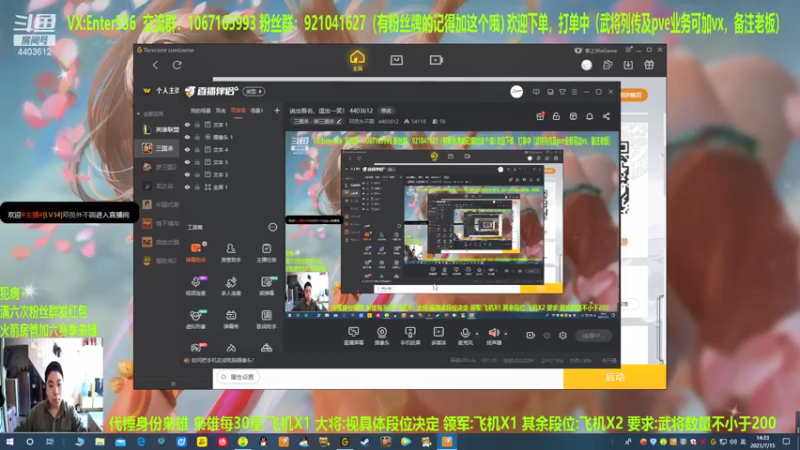Click the padlock icon in the stream header
This screenshot has height=450, width=800.
click(x=556, y=116)
